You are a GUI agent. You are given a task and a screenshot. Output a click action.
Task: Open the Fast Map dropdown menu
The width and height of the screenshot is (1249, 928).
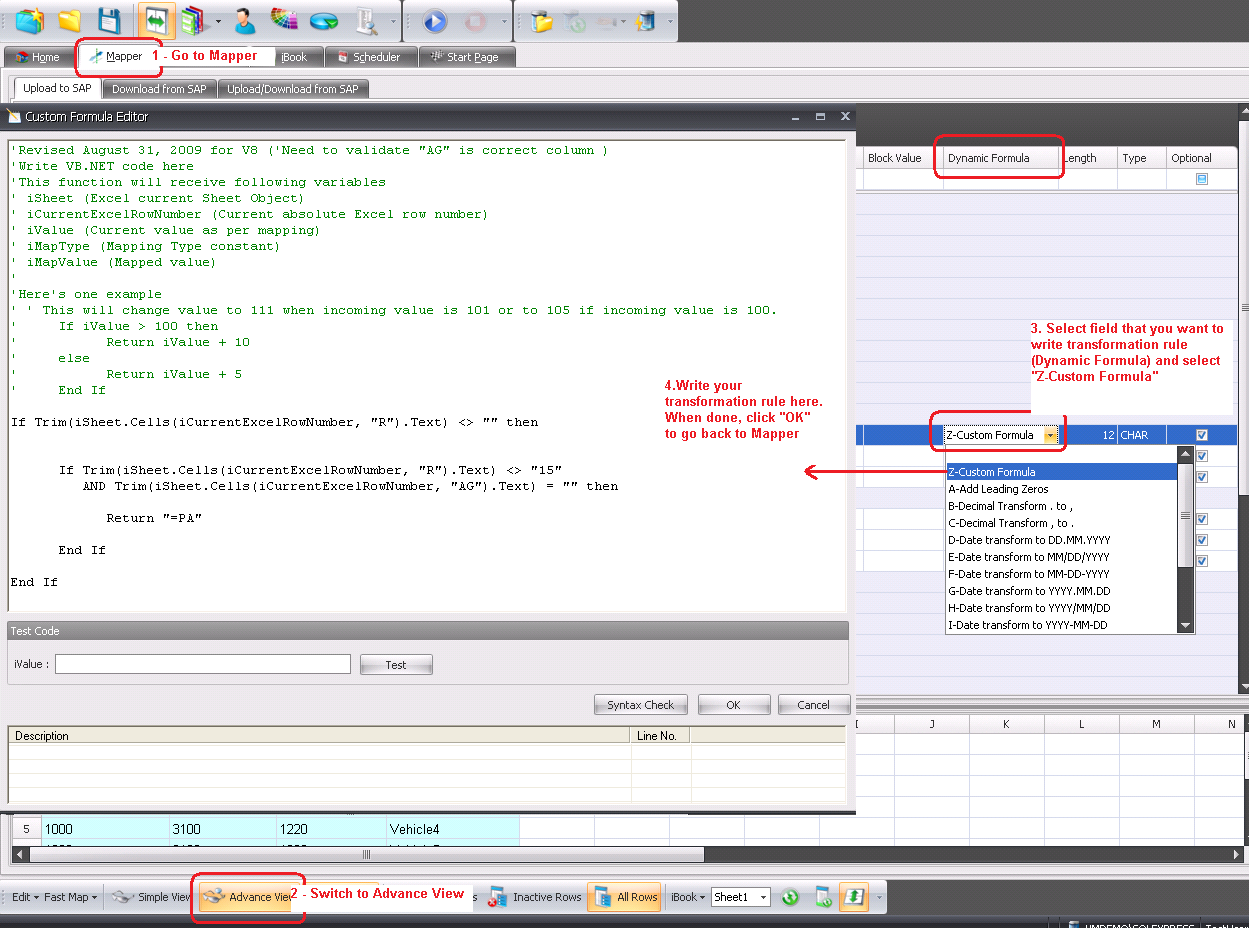point(71,897)
